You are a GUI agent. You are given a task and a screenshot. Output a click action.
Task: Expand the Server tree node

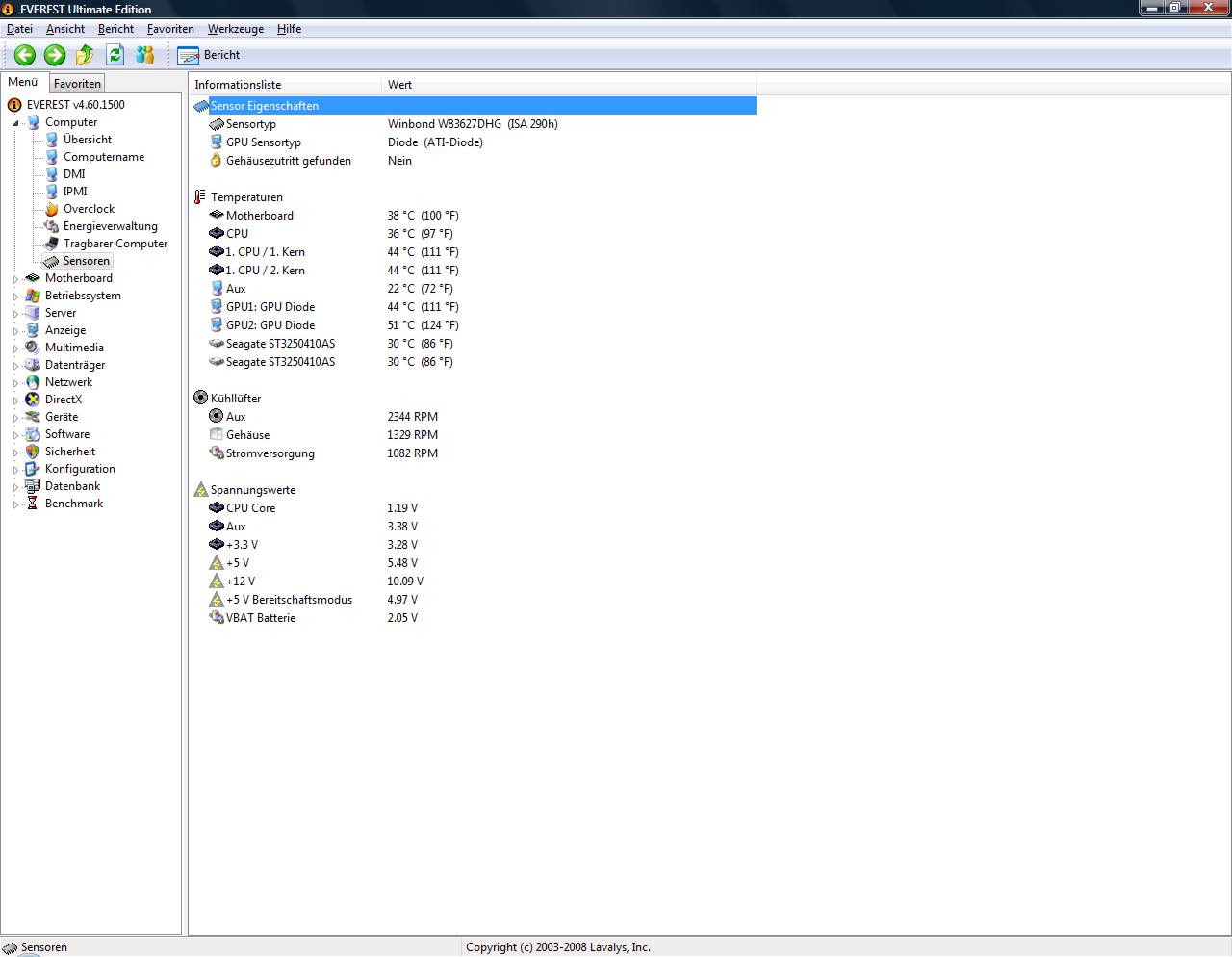tap(15, 314)
